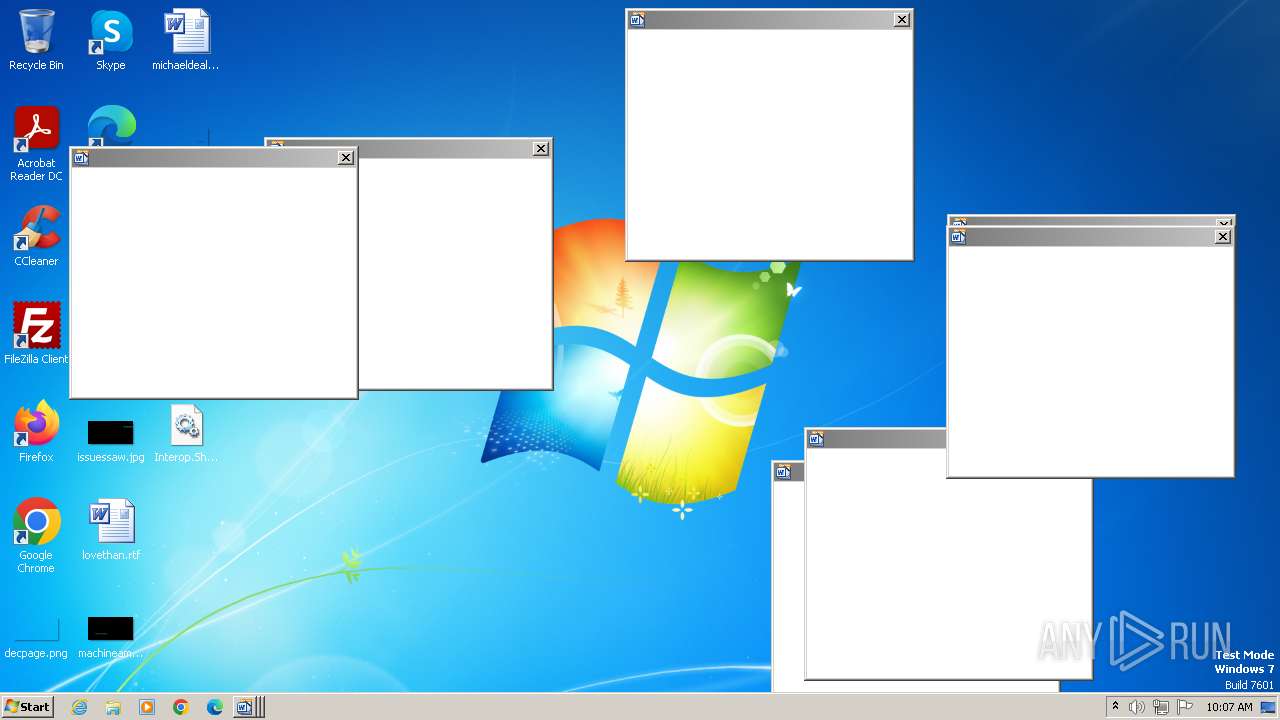Launch Google Chrome from the taskbar
The image size is (1280, 720).
pos(181,707)
